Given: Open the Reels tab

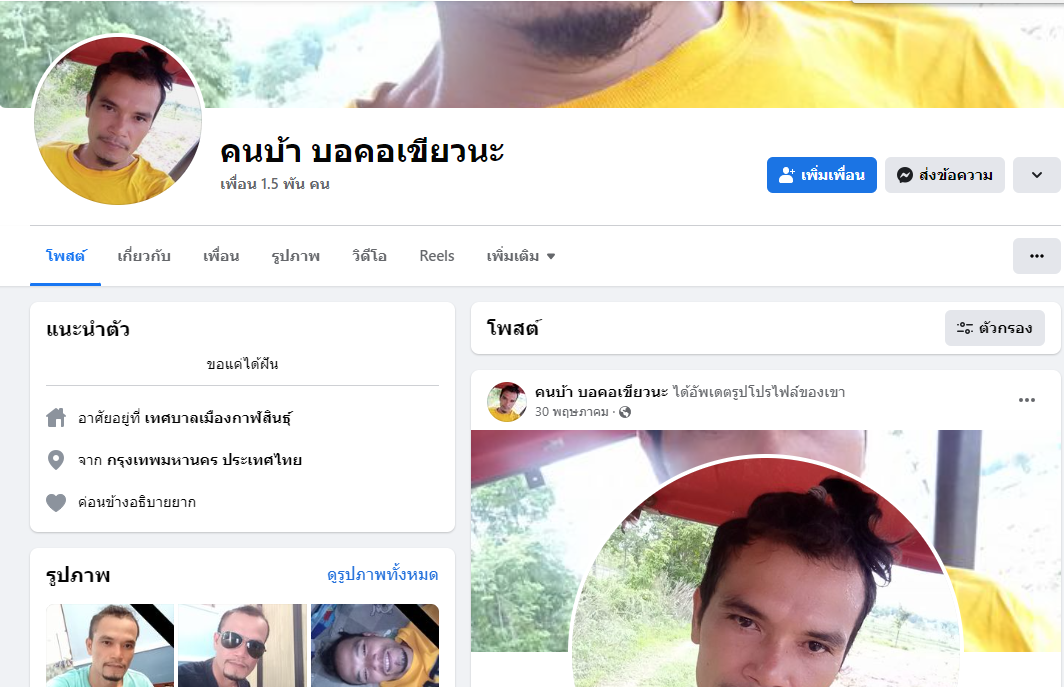Looking at the screenshot, I should [x=436, y=256].
